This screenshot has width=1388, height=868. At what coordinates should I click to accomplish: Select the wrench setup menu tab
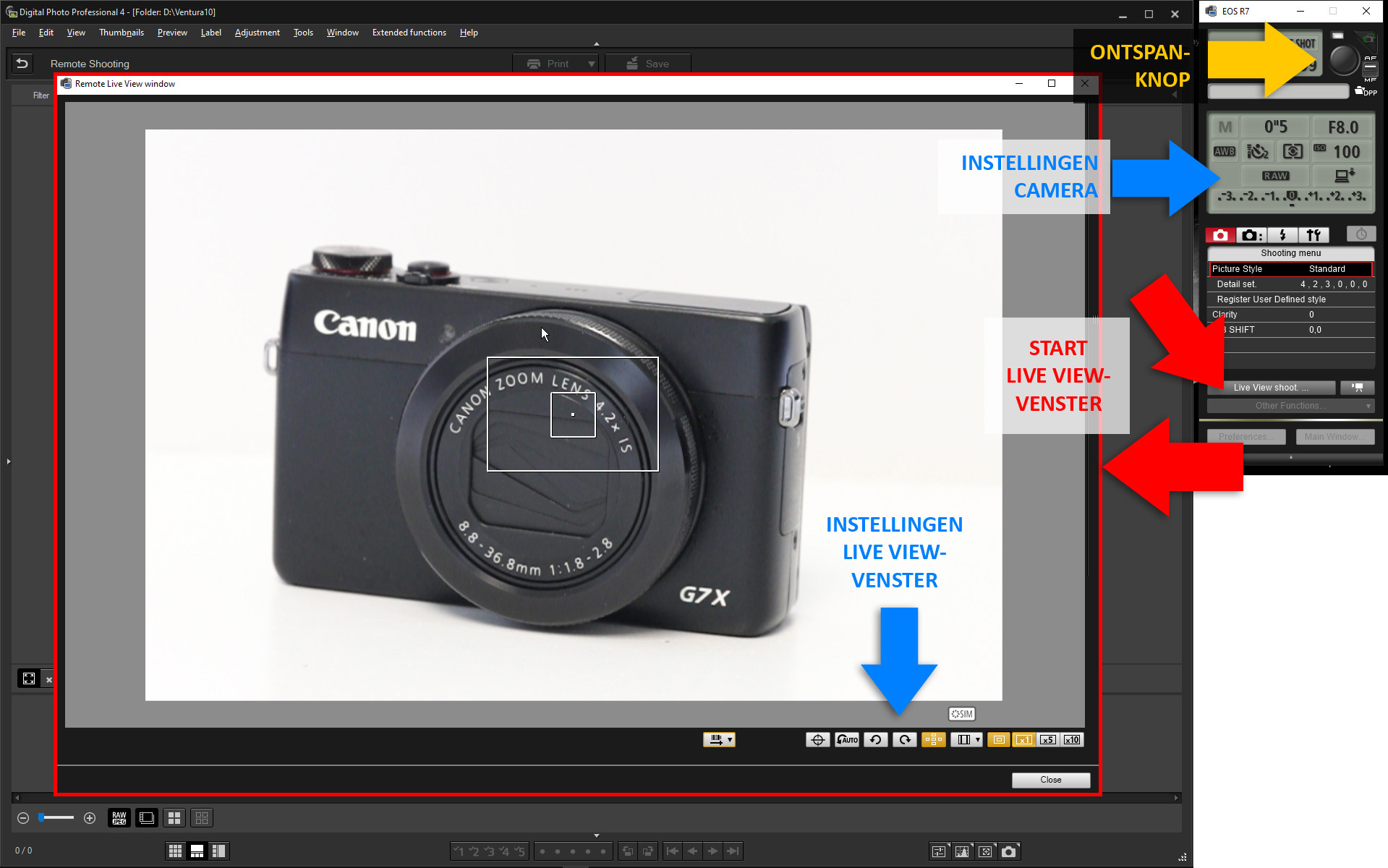1314,235
